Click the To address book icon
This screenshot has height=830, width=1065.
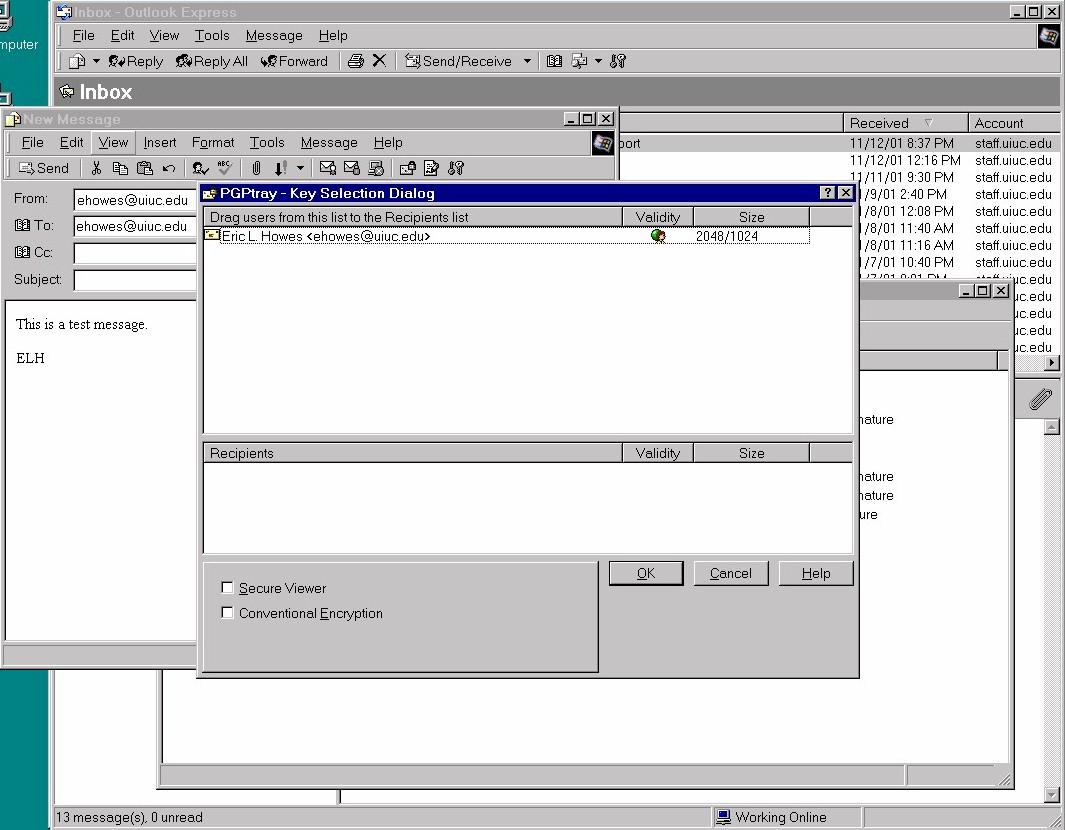pyautogui.click(x=22, y=225)
